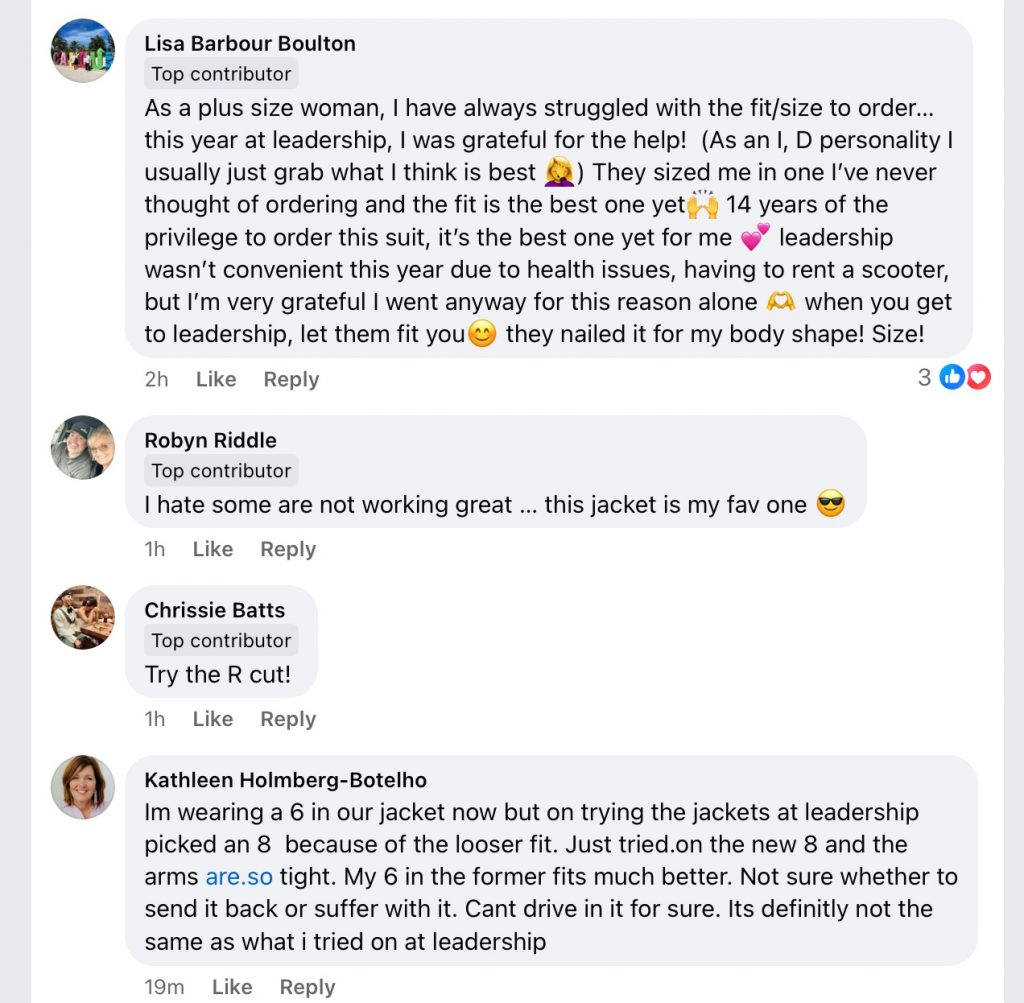Click the red heart reaction icon
The image size is (1024, 1003).
click(x=977, y=377)
